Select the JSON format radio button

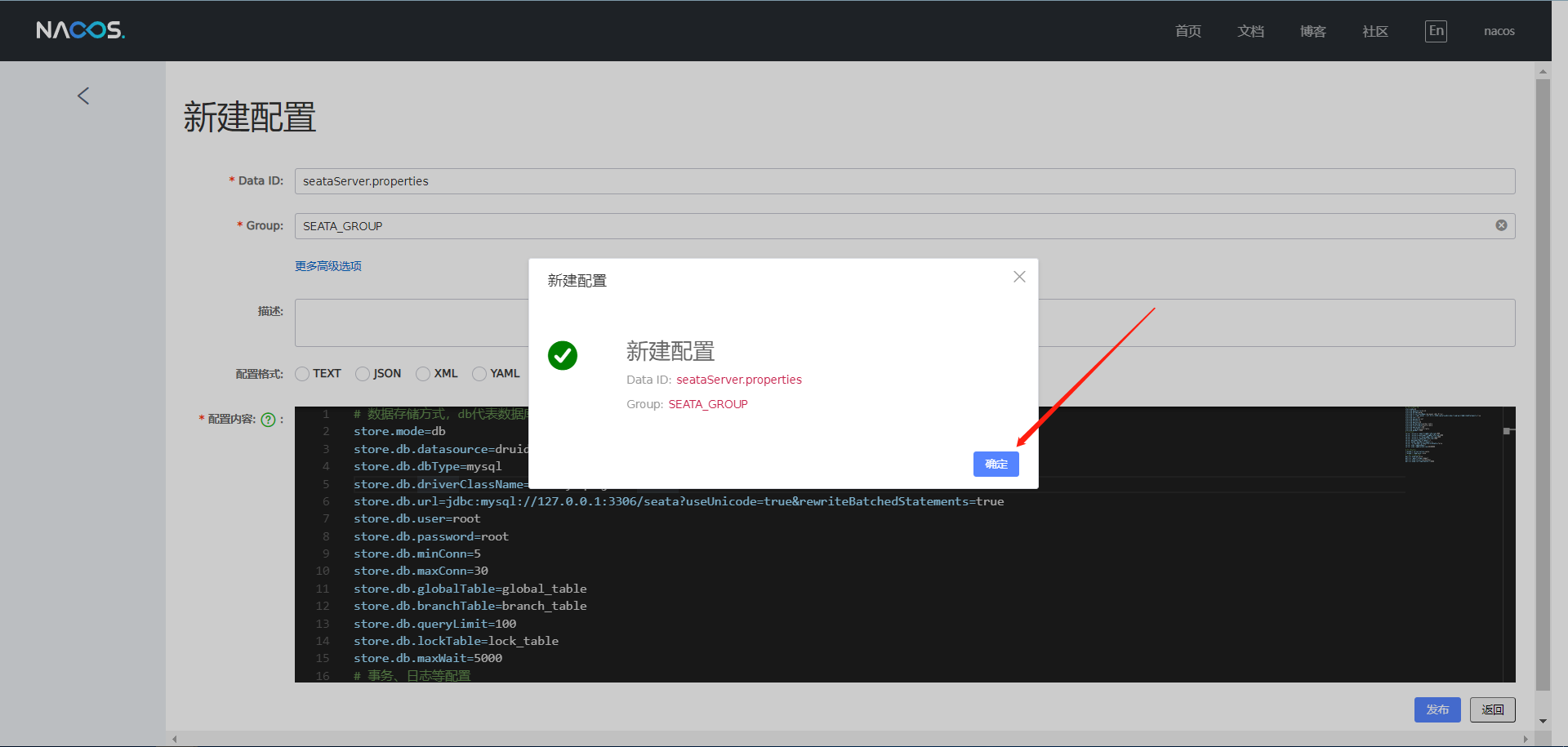point(363,374)
